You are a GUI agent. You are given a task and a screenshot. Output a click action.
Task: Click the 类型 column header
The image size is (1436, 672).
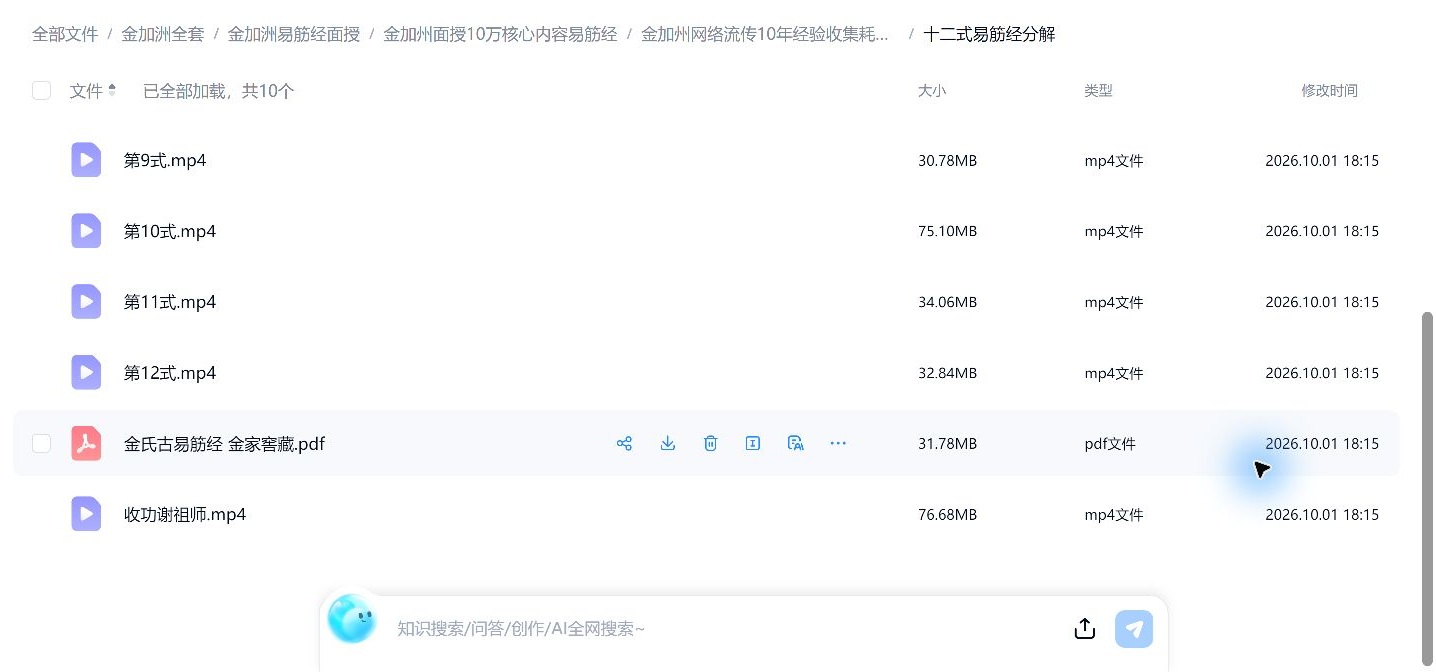(1098, 90)
